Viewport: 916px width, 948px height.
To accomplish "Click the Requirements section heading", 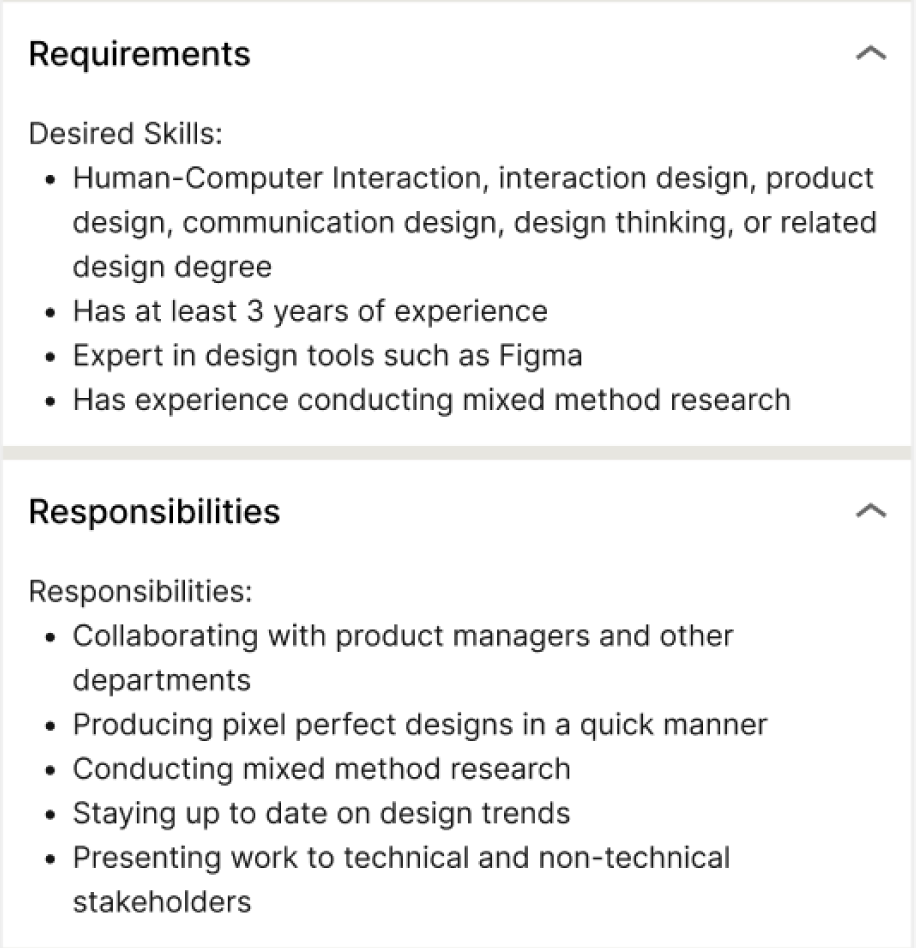I will 139,54.
